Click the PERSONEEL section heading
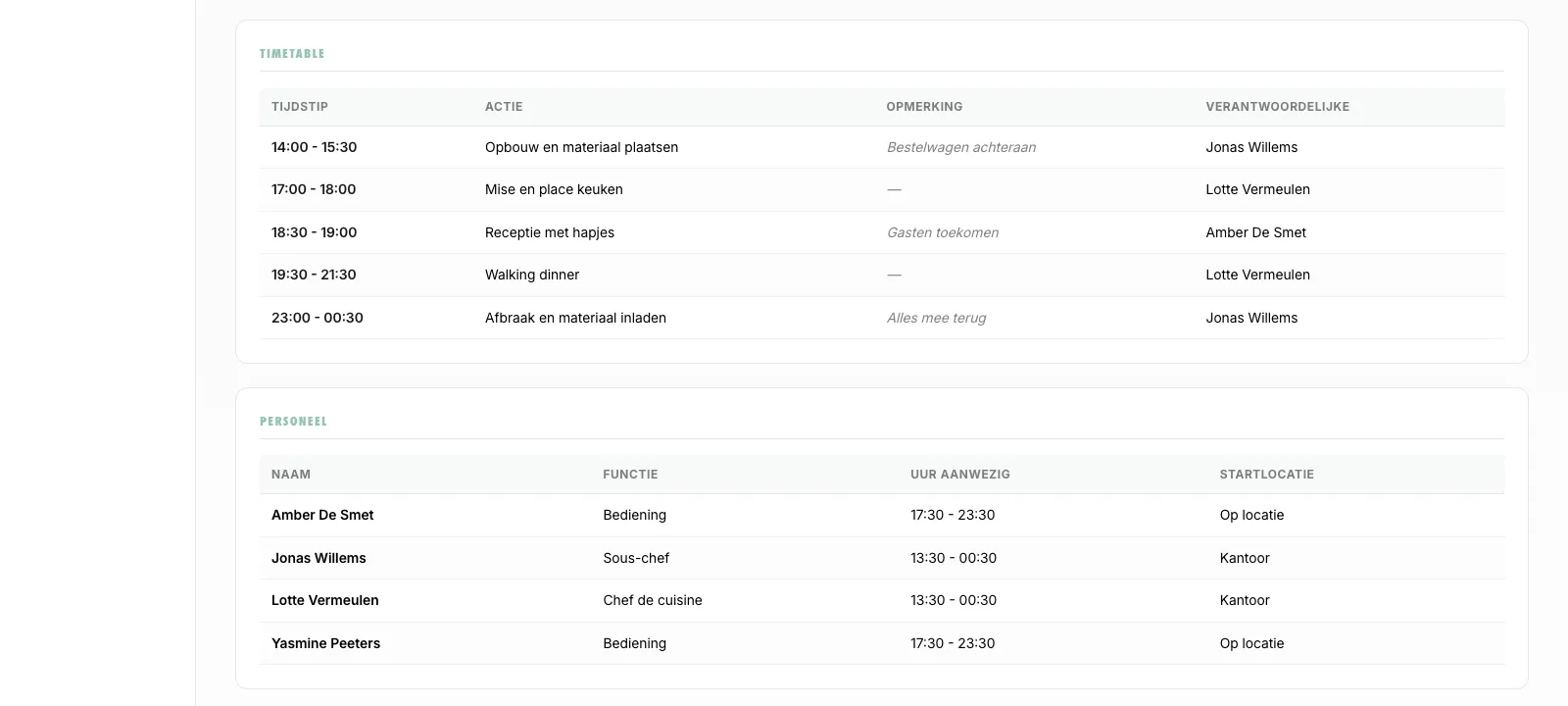The width and height of the screenshot is (1568, 706). point(293,422)
